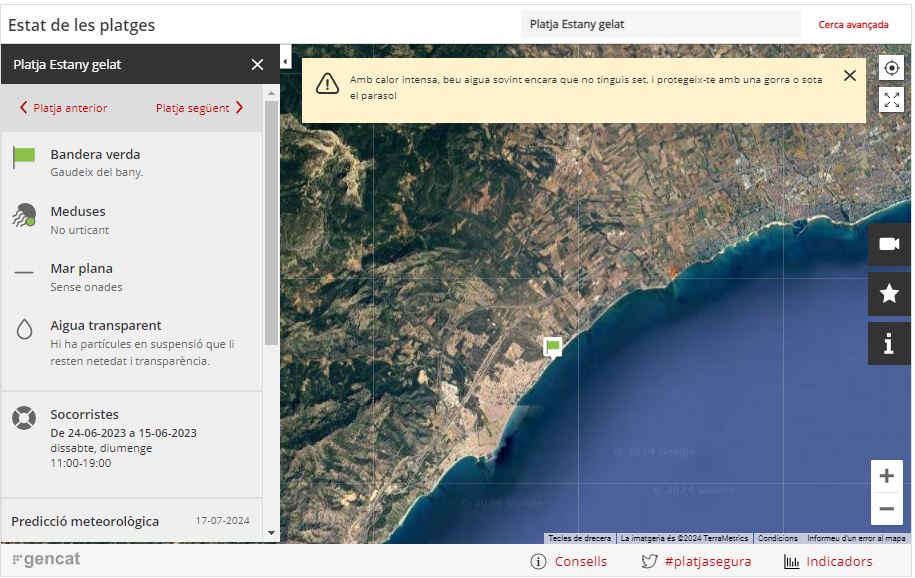This screenshot has height=578, width=915.
Task: Click Meduses heading text
Action: [78, 211]
